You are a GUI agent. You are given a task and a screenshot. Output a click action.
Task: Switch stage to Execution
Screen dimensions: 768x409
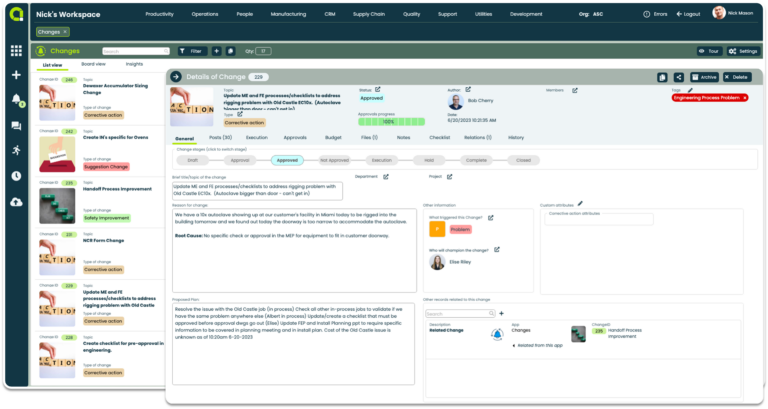[382, 160]
